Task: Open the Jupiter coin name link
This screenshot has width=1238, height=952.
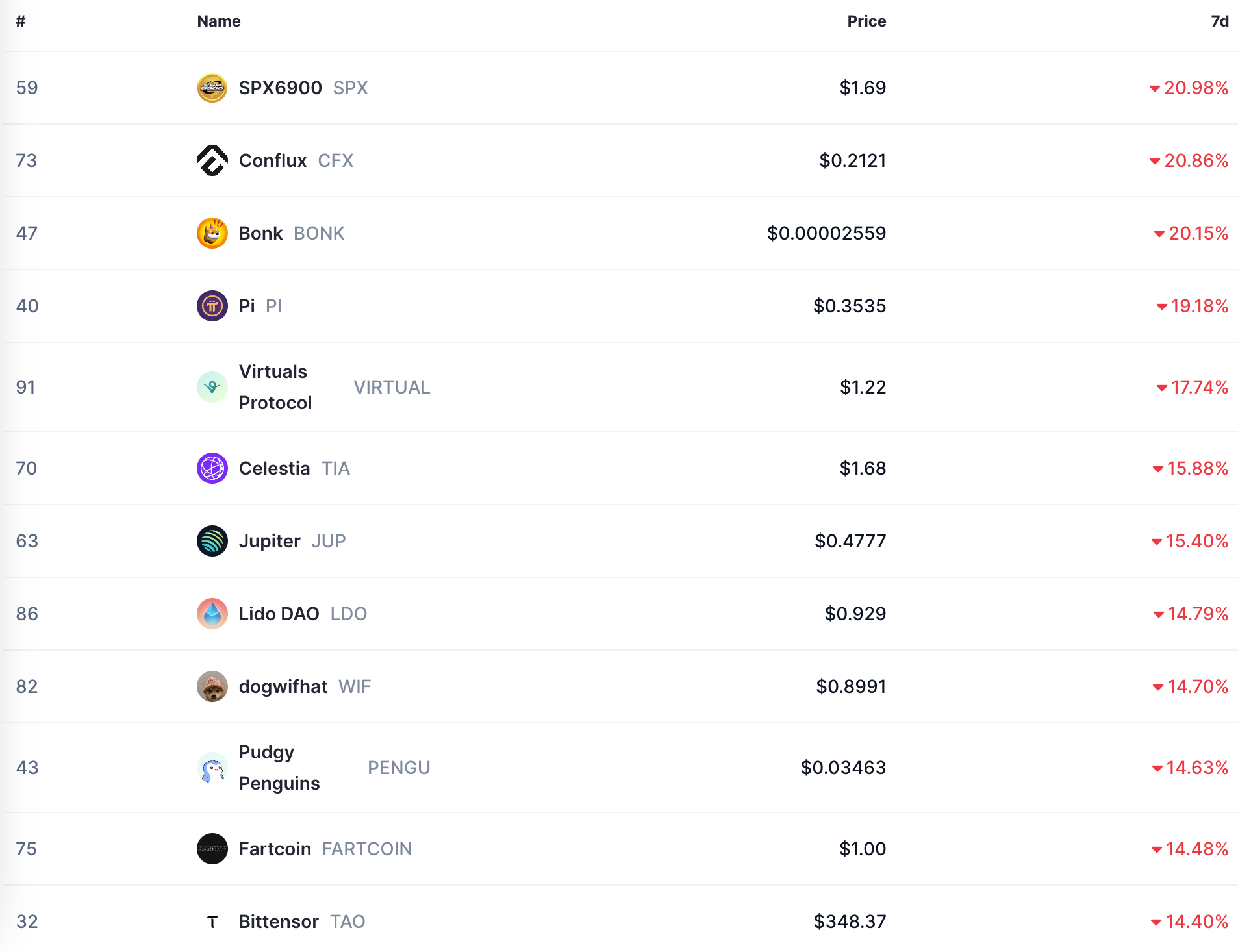Action: [270, 541]
